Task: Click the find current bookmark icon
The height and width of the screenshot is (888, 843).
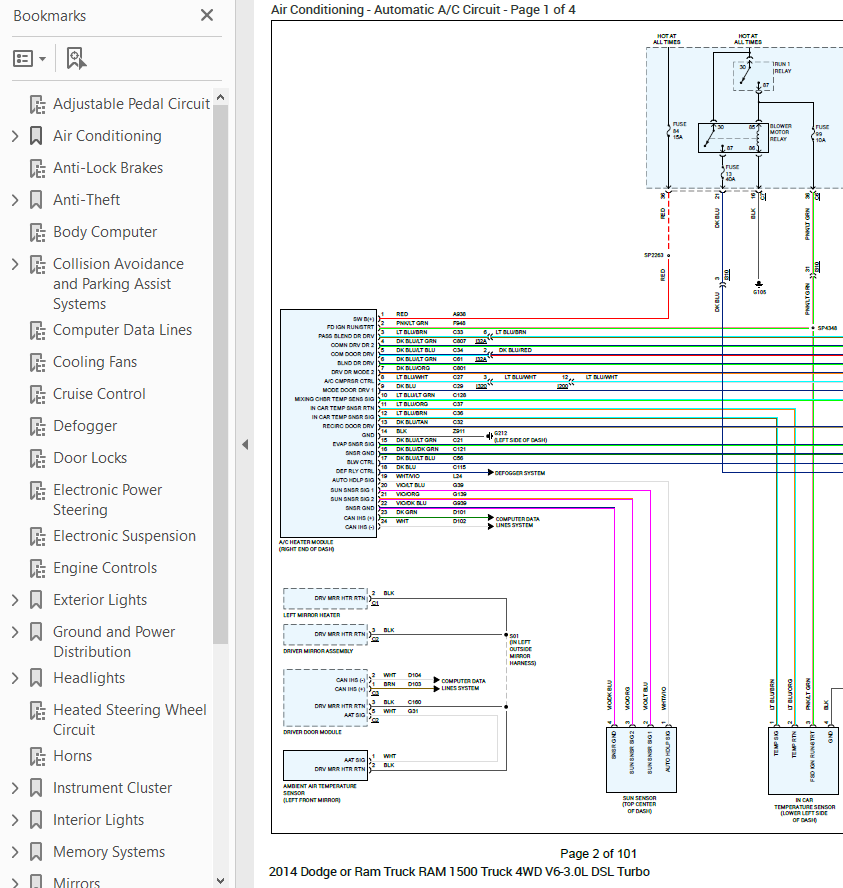Action: [76, 58]
